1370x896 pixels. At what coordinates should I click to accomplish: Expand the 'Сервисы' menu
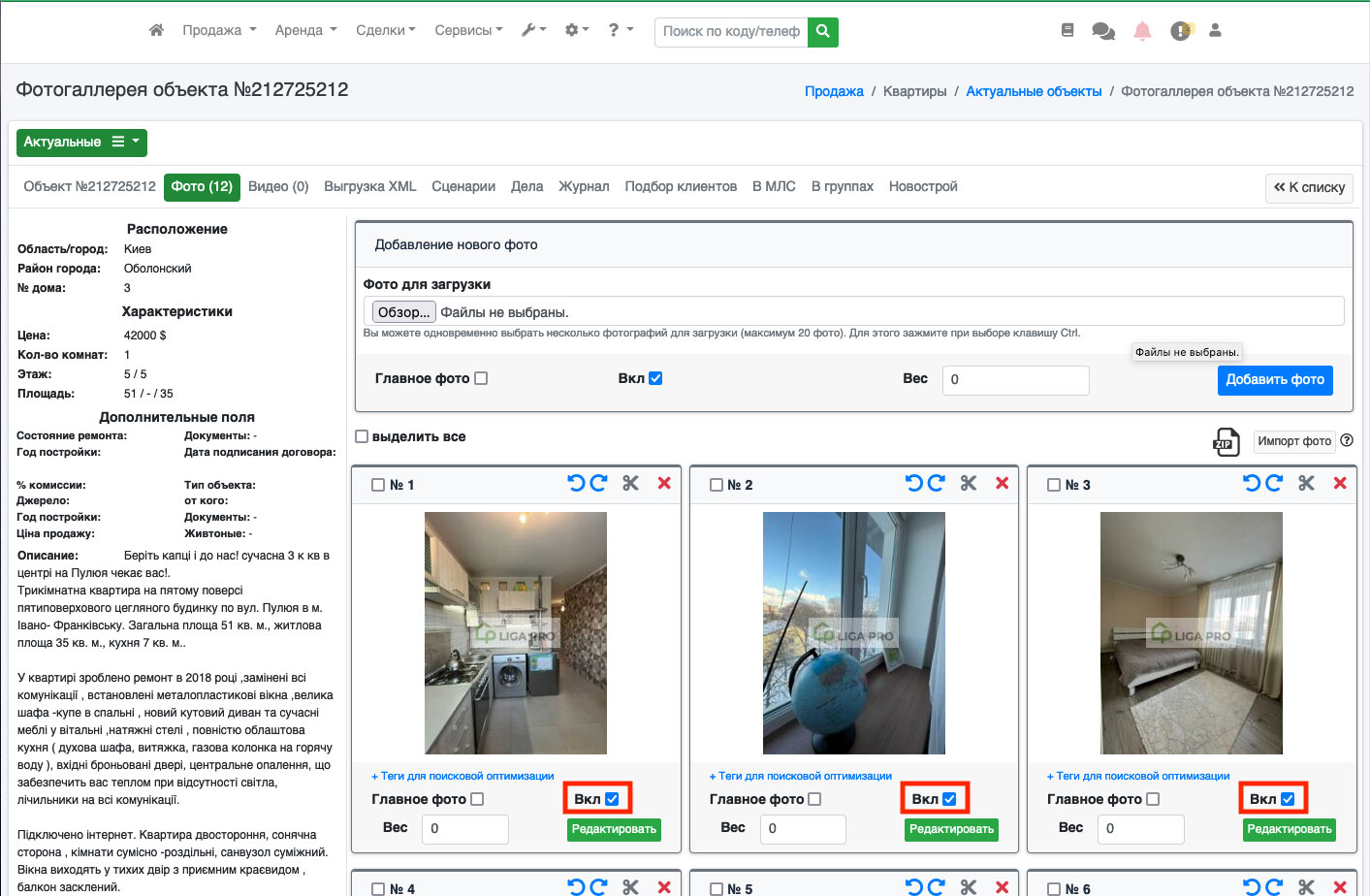469,30
